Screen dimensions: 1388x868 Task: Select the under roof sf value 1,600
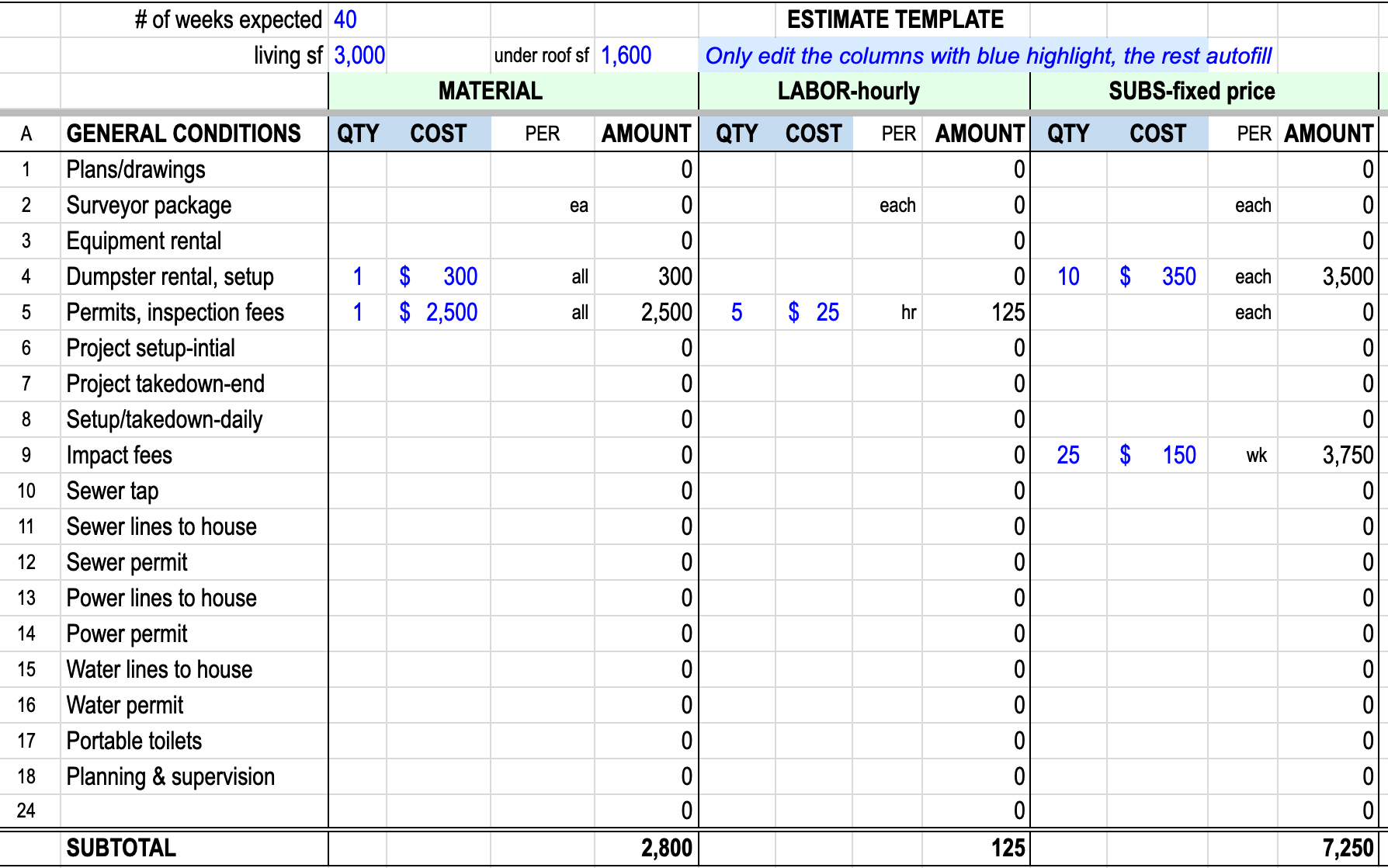[x=626, y=55]
